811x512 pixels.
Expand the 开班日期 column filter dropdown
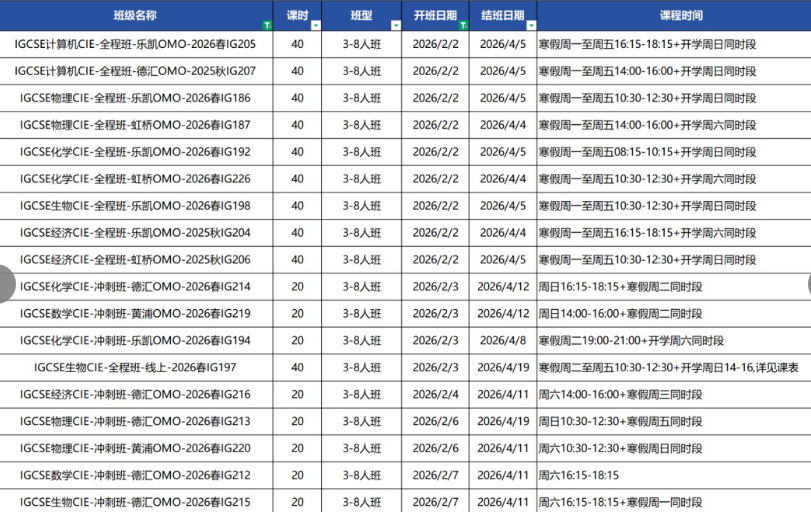coord(462,25)
